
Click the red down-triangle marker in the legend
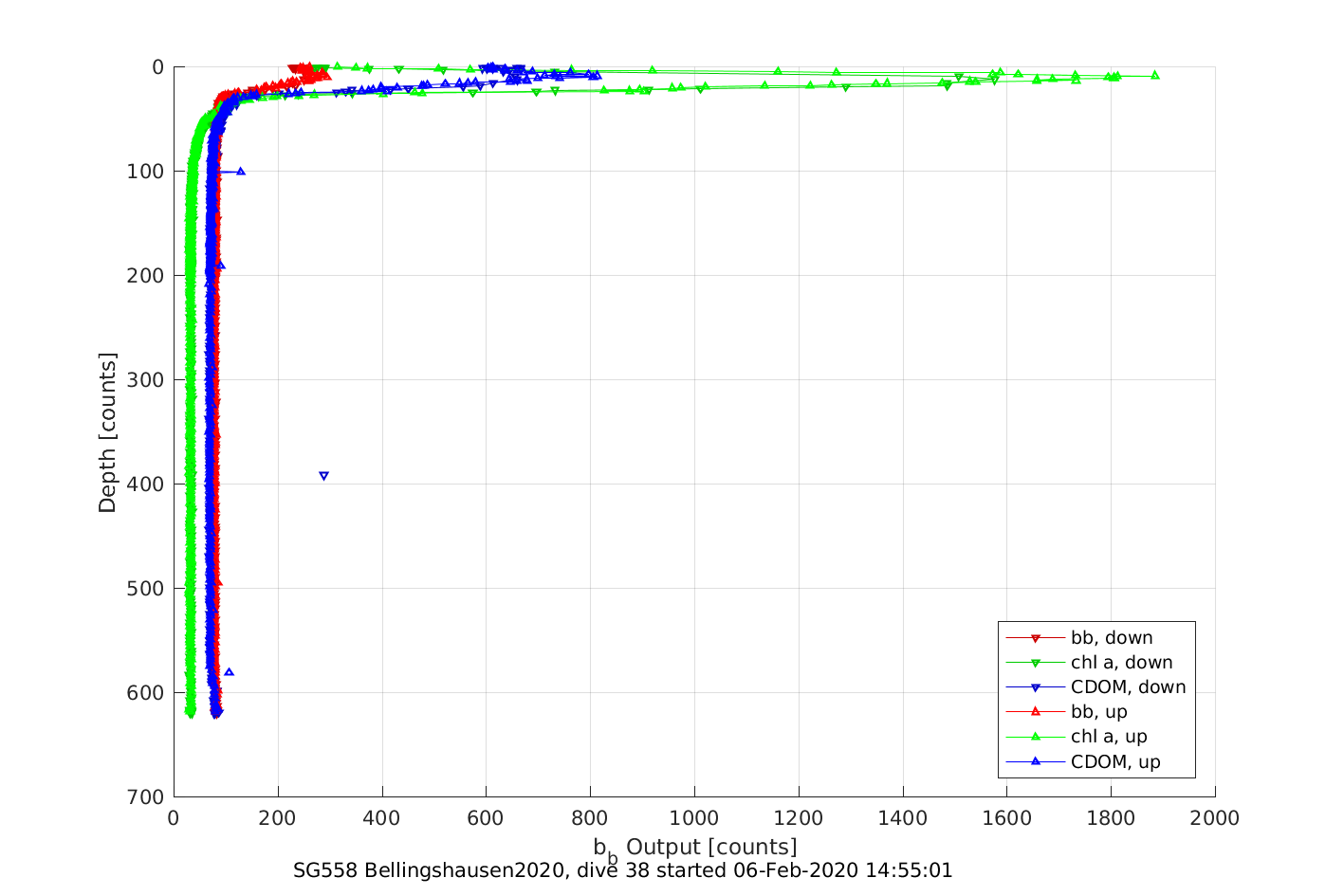[1036, 638]
